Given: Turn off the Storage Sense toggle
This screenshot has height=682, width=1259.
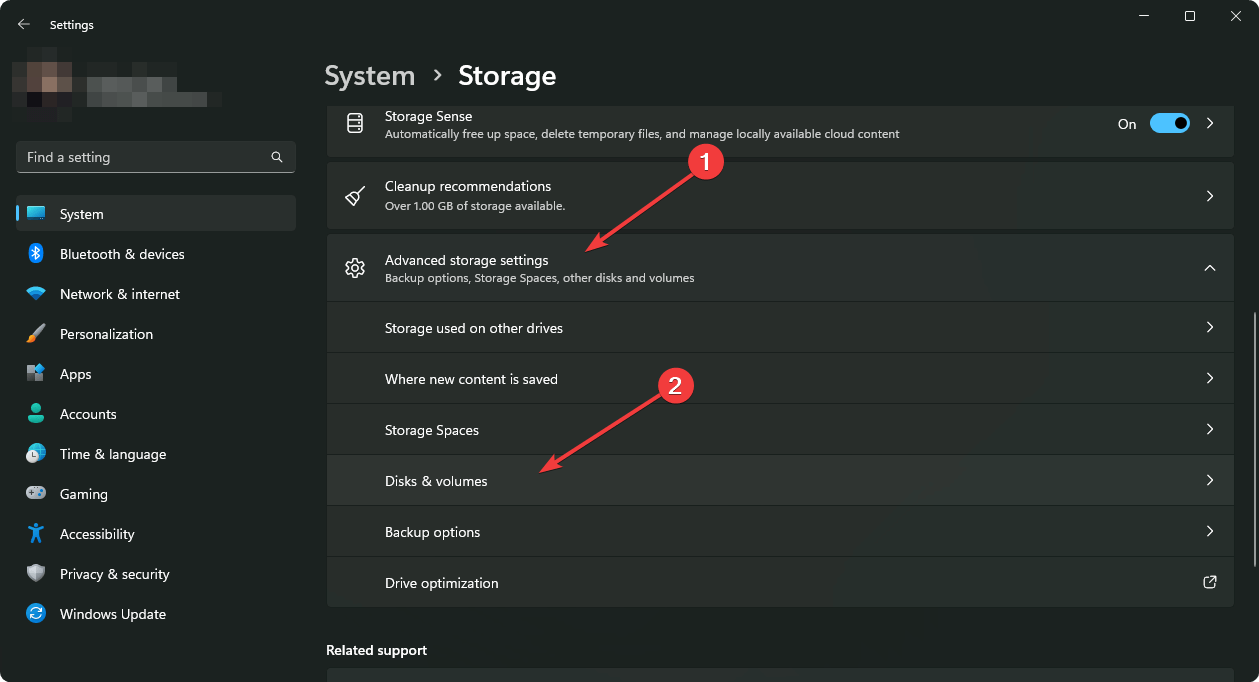Looking at the screenshot, I should click(x=1170, y=124).
